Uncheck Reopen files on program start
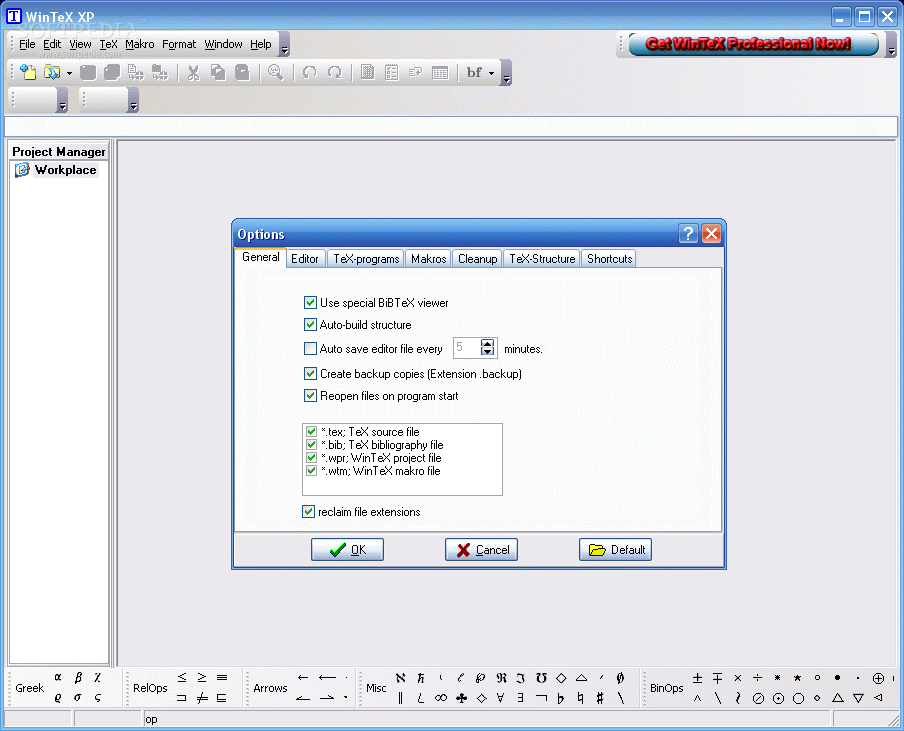 pos(310,395)
